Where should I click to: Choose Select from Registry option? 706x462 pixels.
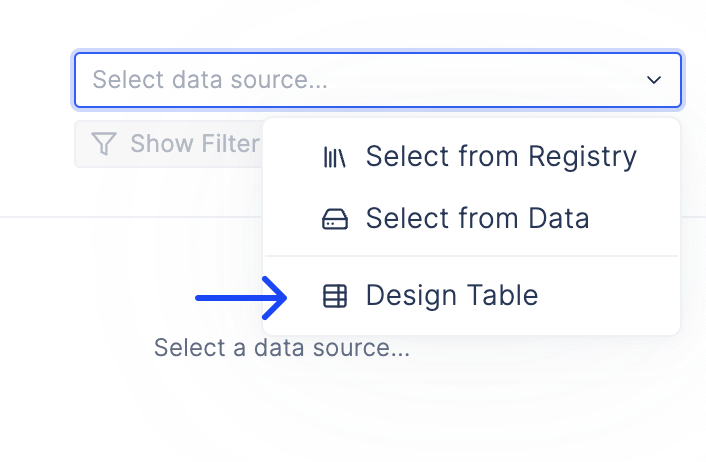[471, 157]
